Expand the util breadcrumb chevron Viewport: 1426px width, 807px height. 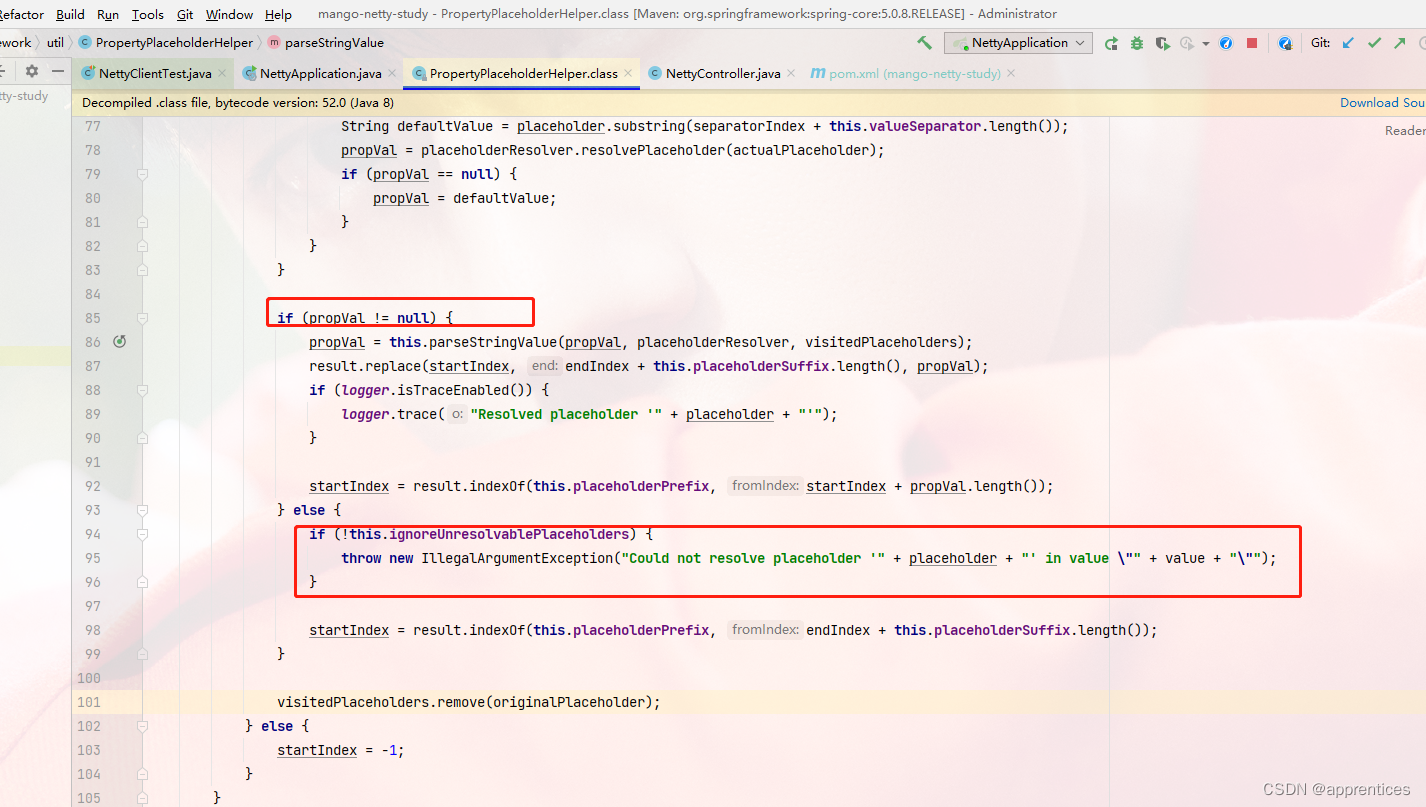point(72,42)
